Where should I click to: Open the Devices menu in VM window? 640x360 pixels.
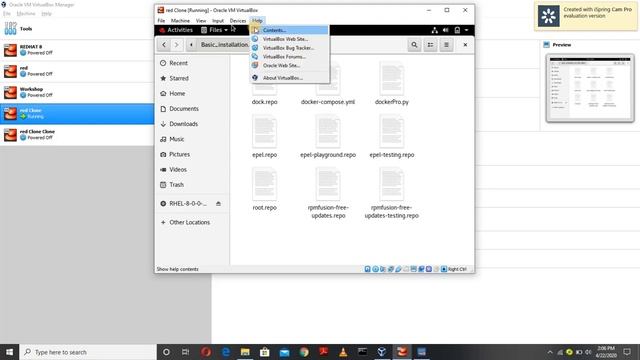pos(238,20)
